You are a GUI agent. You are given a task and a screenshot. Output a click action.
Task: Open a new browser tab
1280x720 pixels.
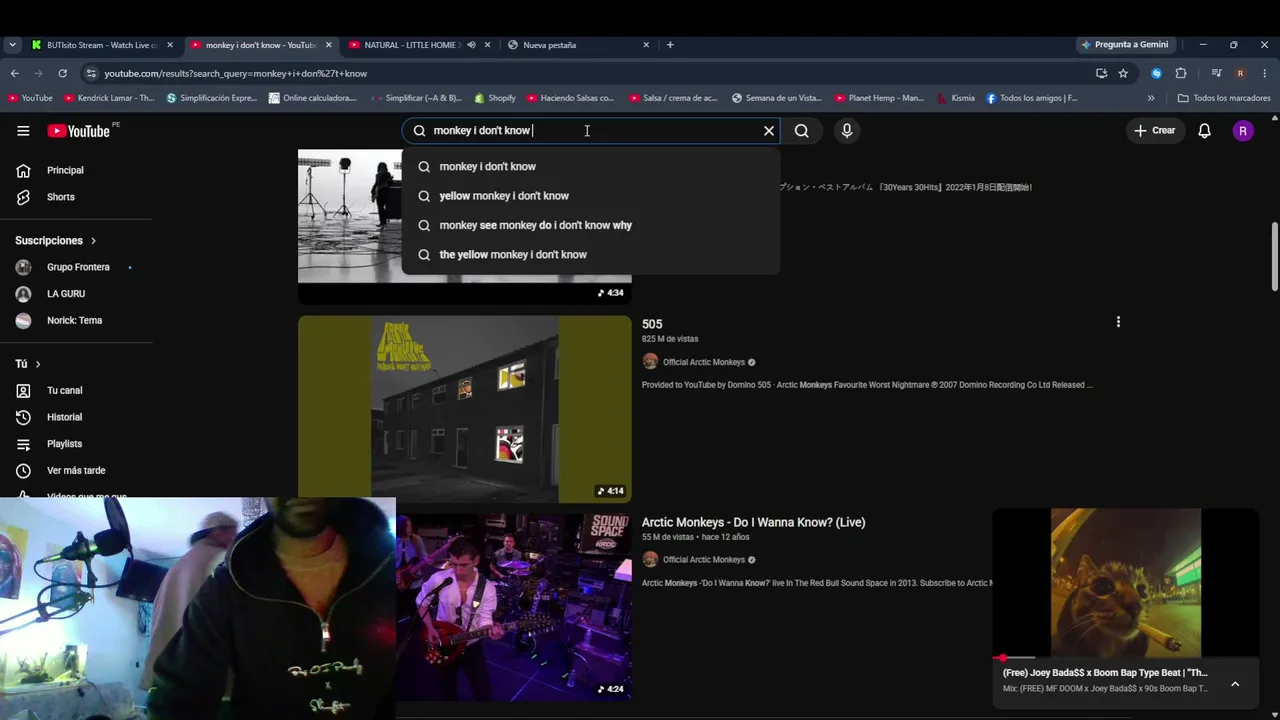click(670, 45)
